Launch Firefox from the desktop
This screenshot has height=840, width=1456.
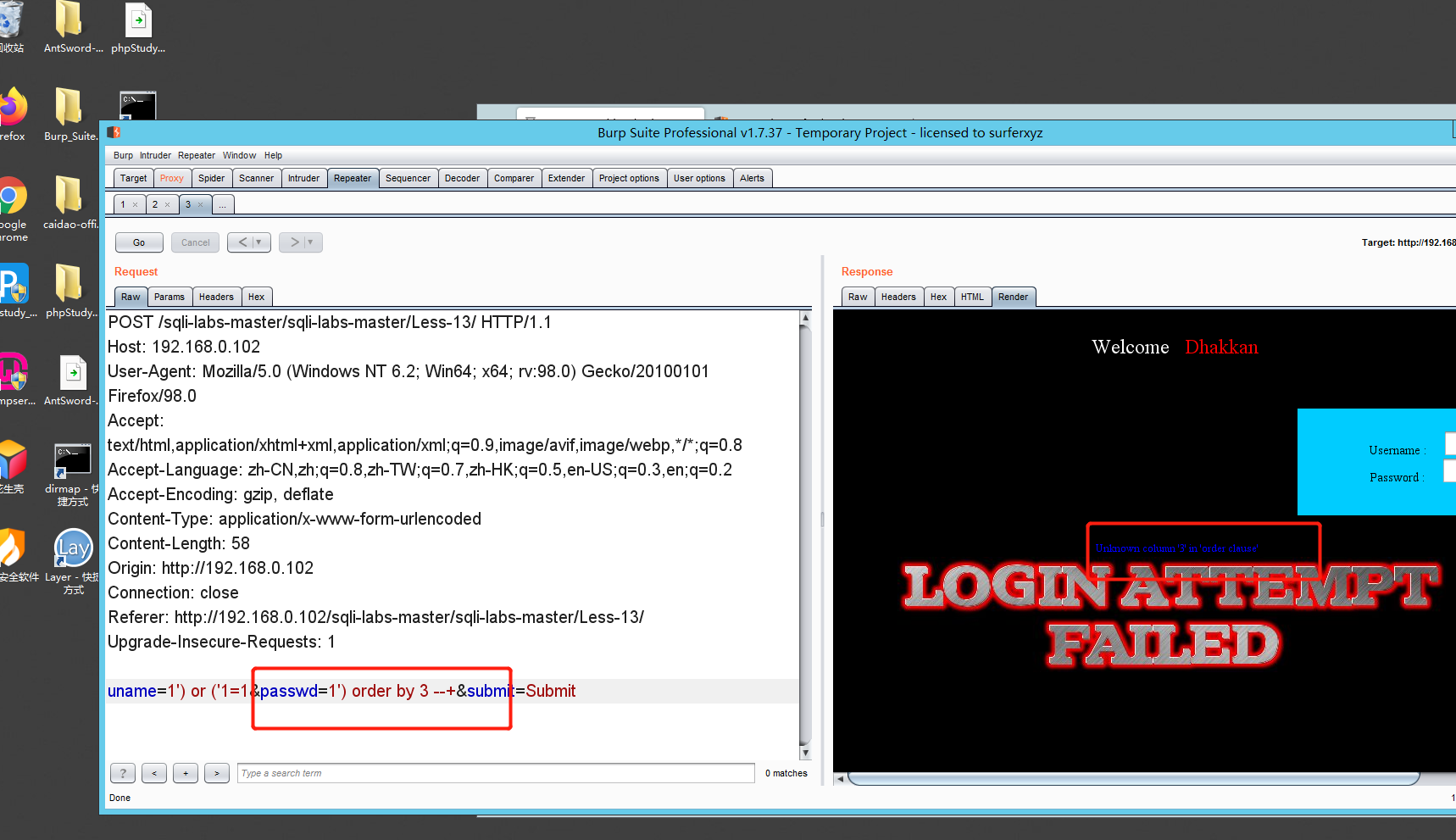click(12, 114)
